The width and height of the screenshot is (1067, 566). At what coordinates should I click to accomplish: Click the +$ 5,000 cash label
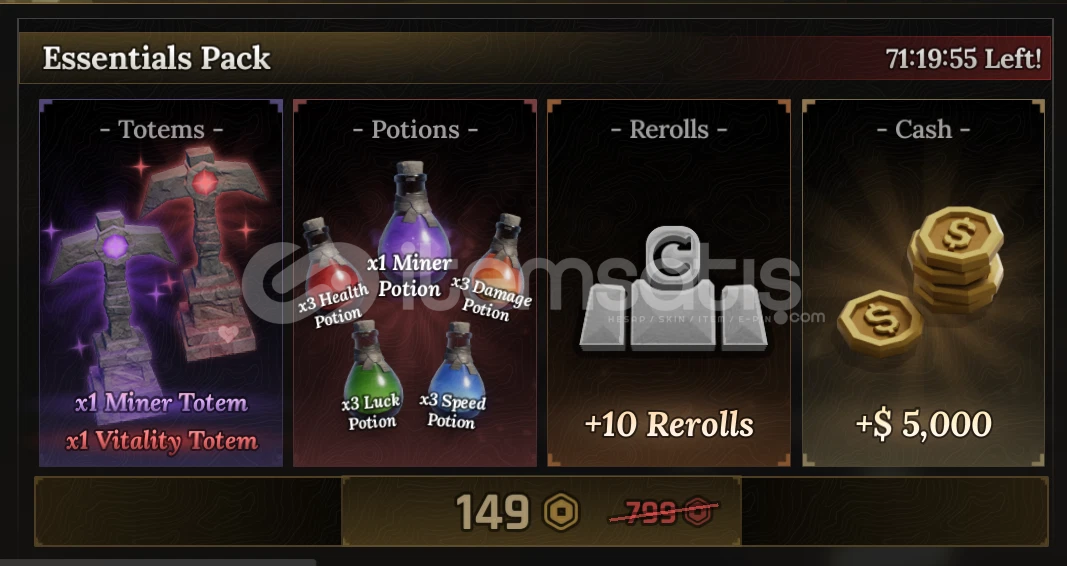point(923,424)
